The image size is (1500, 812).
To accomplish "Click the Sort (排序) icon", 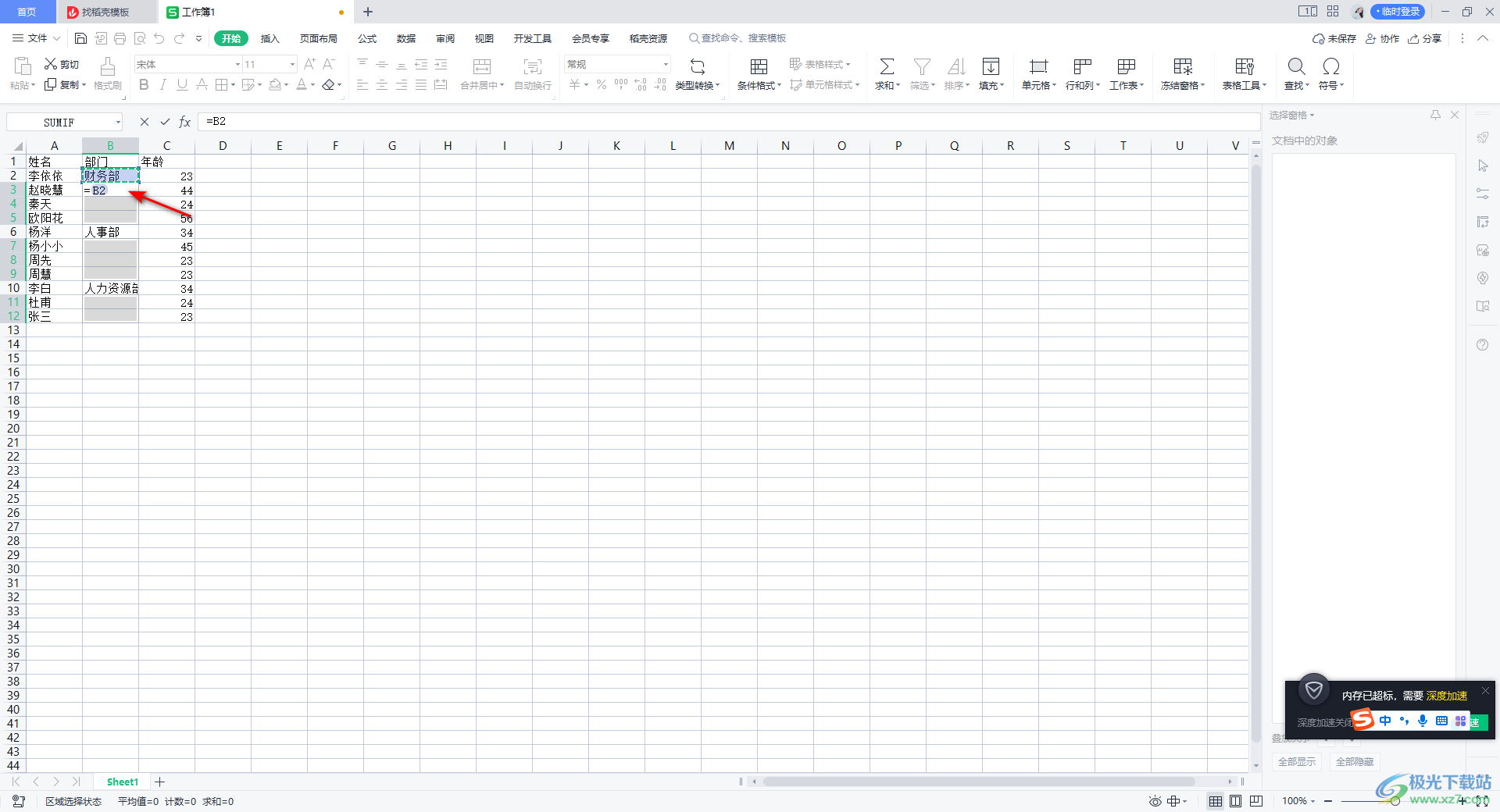I will point(956,67).
